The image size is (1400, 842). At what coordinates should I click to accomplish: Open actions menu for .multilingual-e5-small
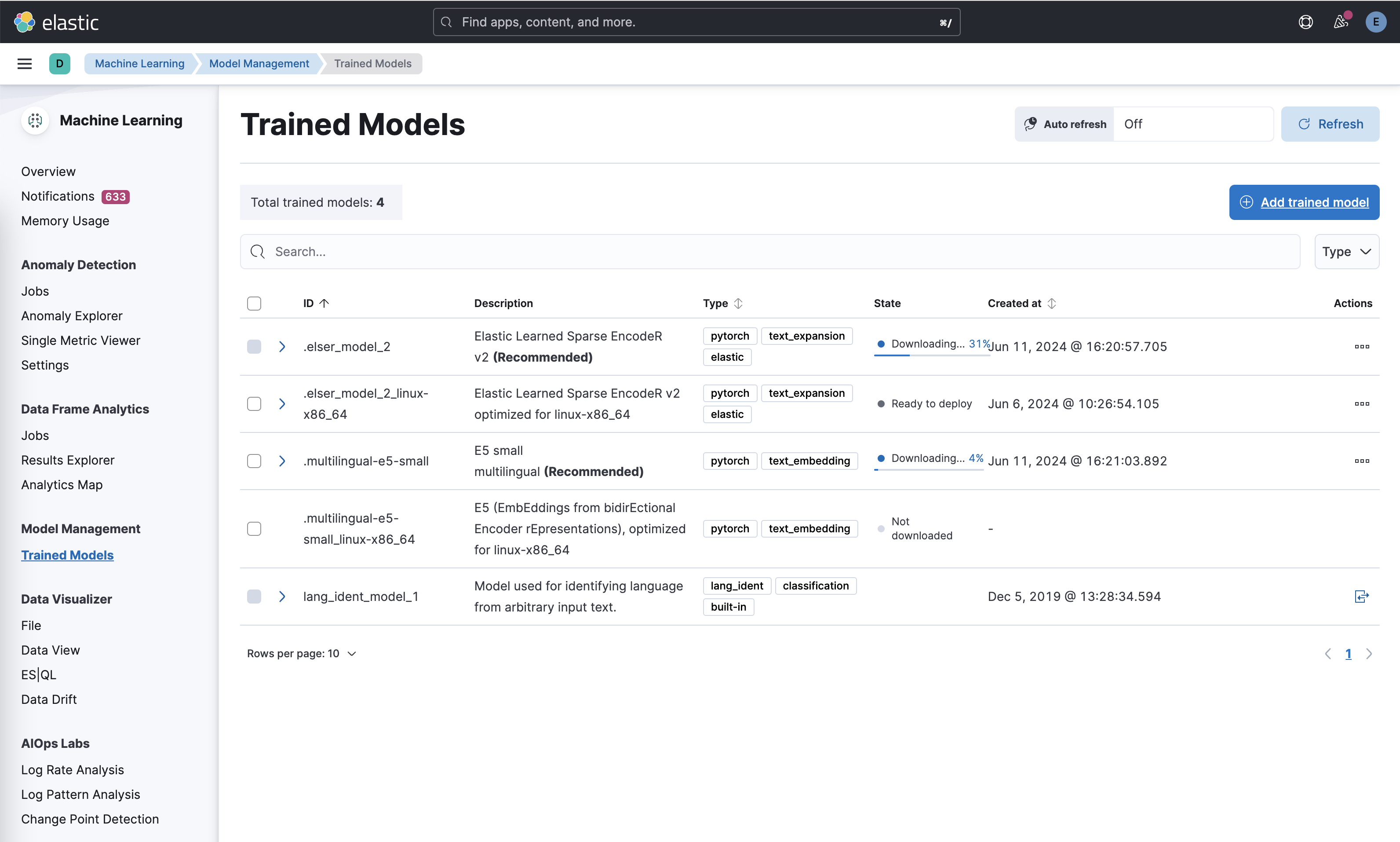pos(1362,461)
